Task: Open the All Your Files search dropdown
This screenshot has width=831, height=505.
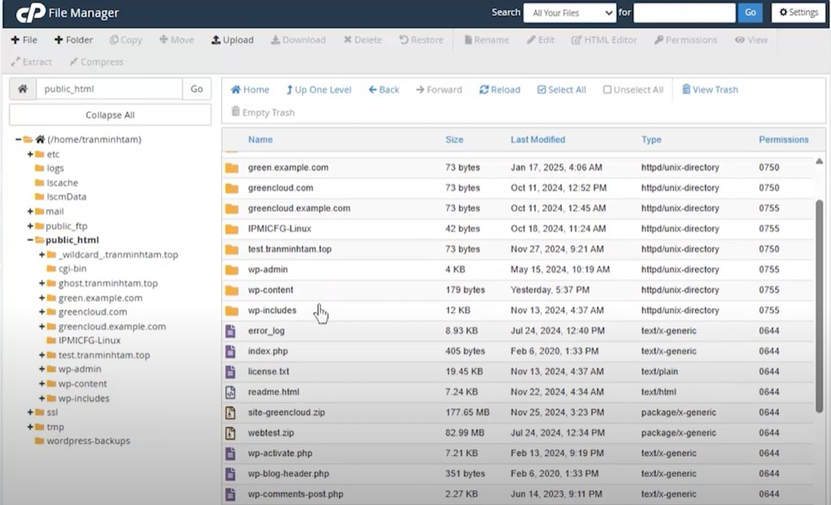Action: coord(569,13)
